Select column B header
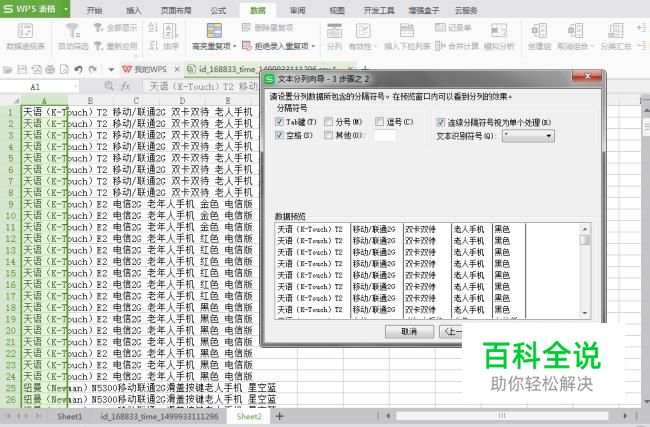 pos(90,100)
